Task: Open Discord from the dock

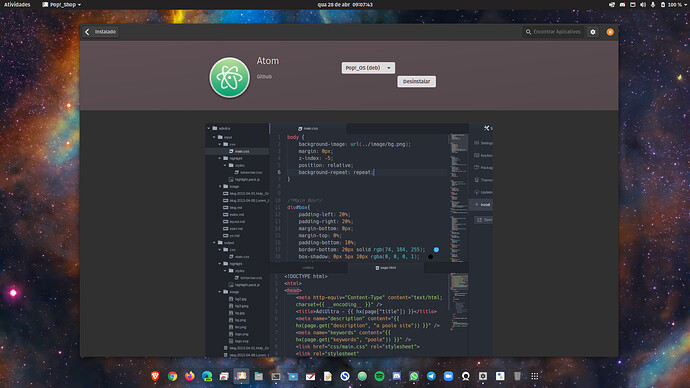Action: (x=396, y=376)
